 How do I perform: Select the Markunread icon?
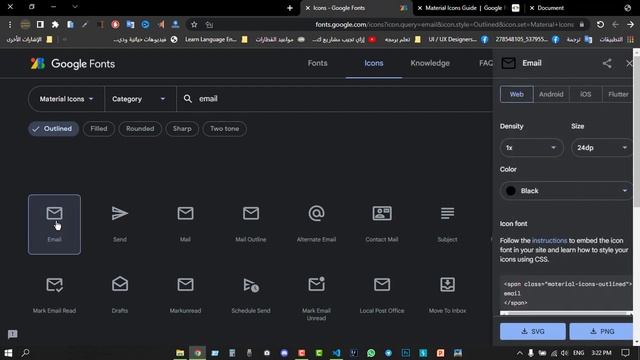(185, 284)
